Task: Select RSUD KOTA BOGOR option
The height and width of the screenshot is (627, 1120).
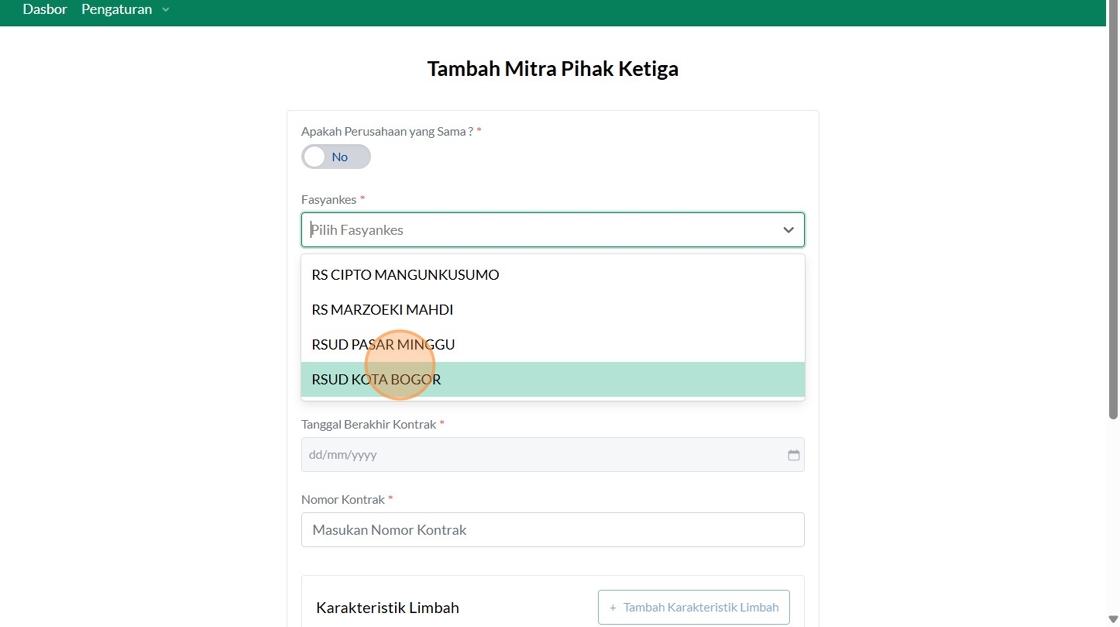Action: 376,380
